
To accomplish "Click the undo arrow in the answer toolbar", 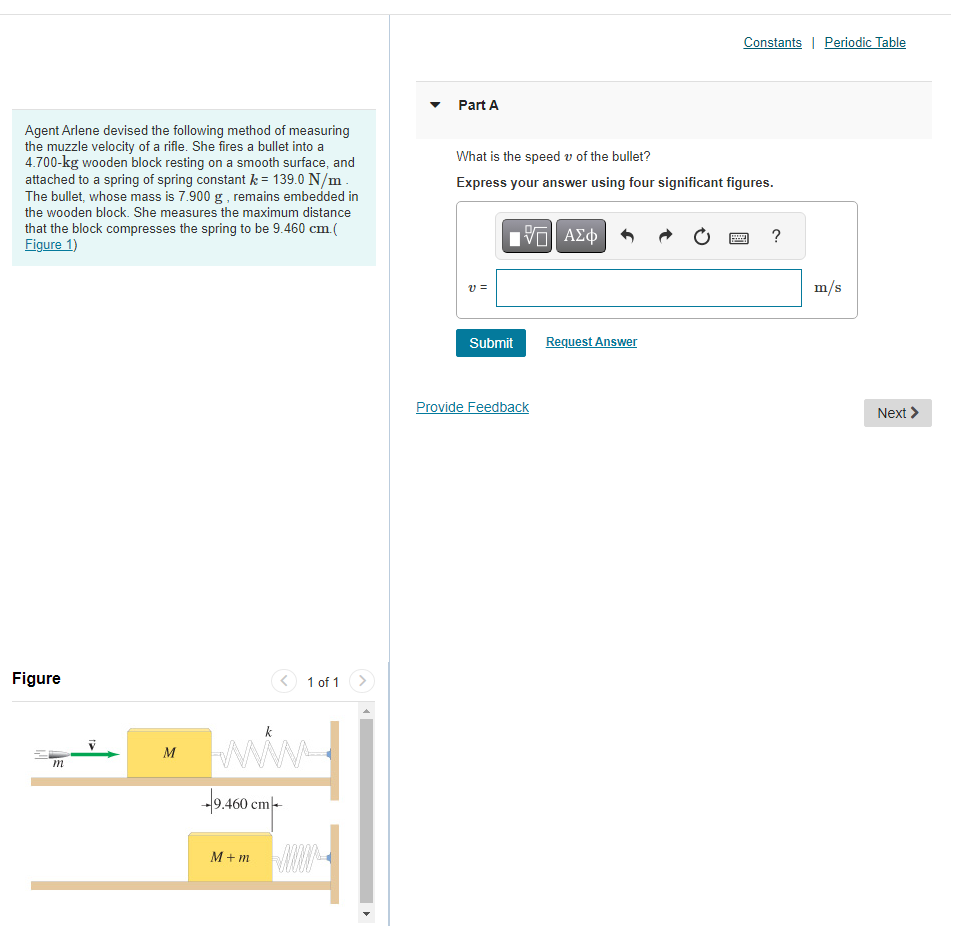I will (x=628, y=235).
